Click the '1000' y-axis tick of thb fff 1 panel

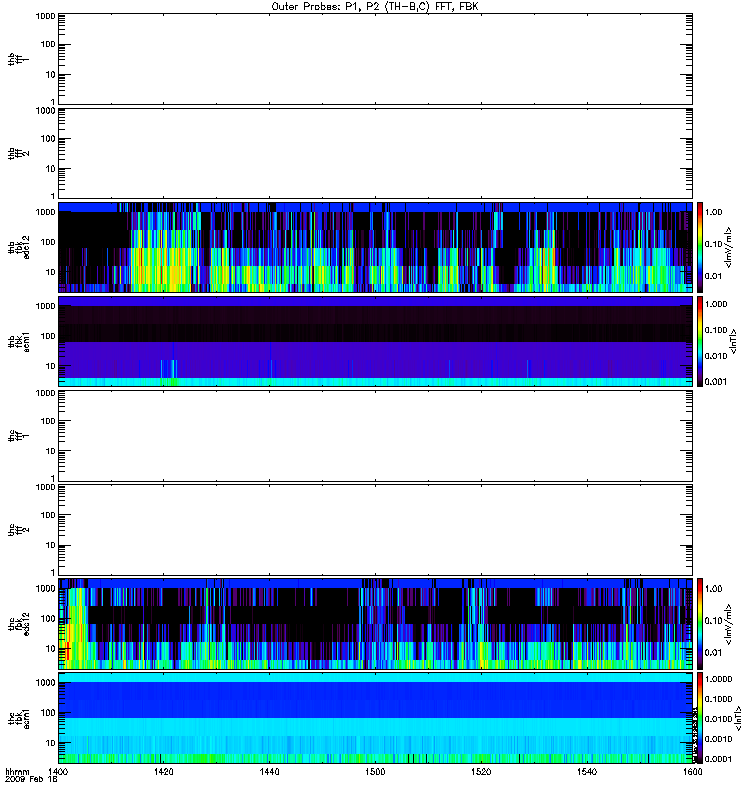tap(45, 16)
